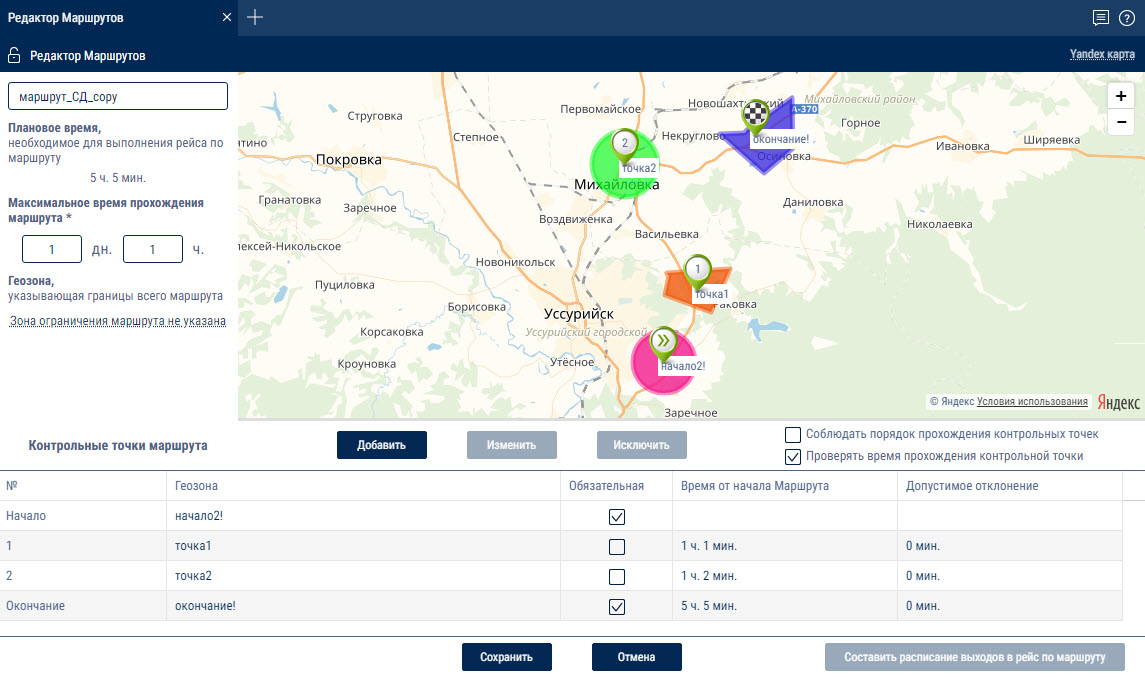Select map pin marker number 1
This screenshot has height=681, width=1145.
click(x=697, y=272)
